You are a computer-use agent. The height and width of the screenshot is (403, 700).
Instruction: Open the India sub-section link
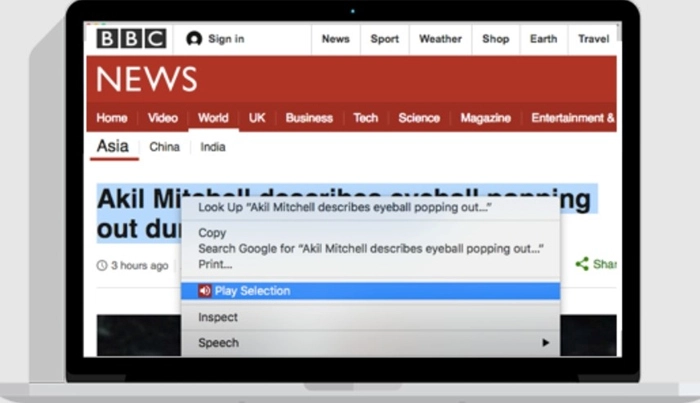tap(212, 147)
